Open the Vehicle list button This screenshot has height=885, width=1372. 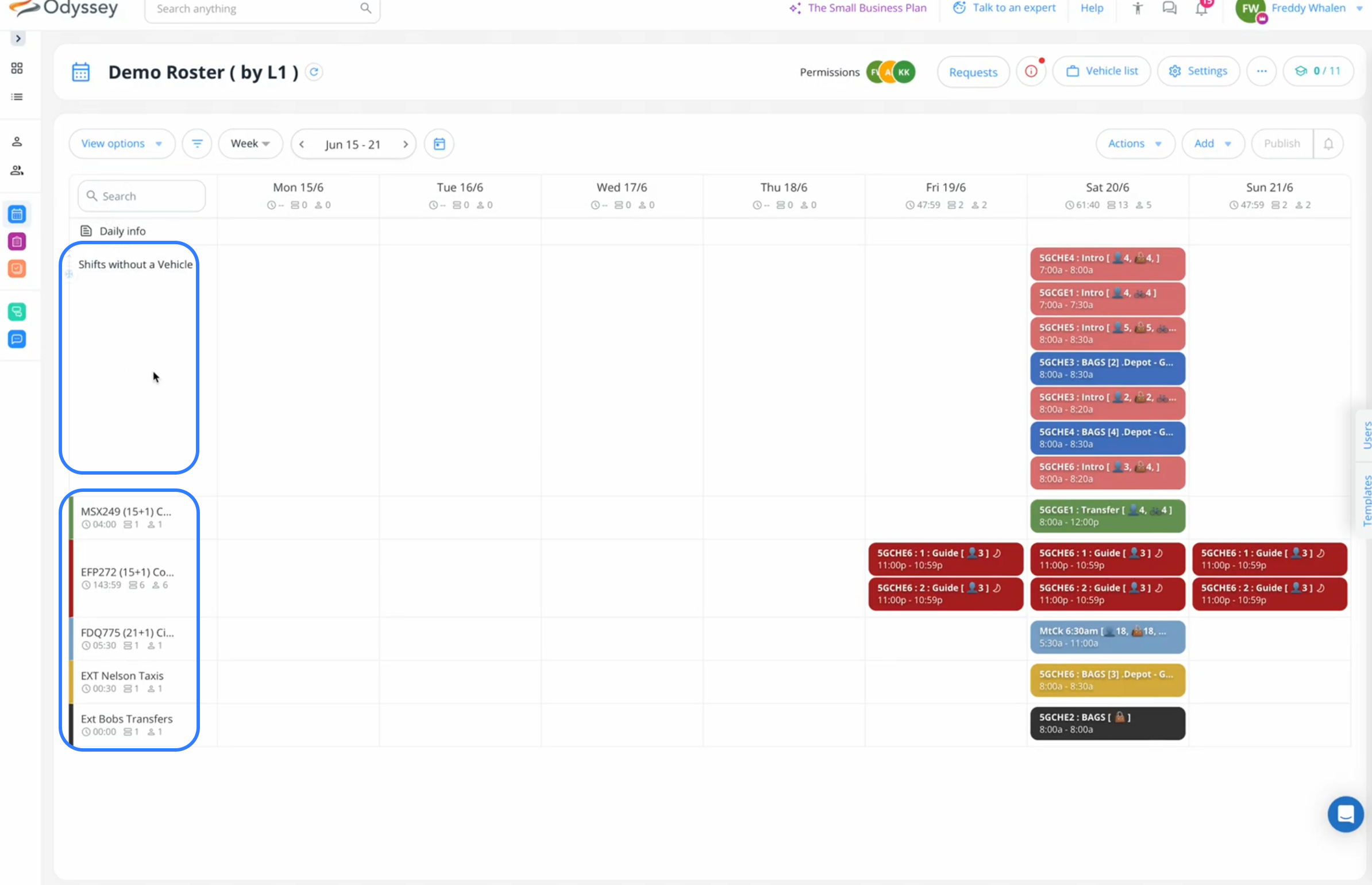(1101, 71)
